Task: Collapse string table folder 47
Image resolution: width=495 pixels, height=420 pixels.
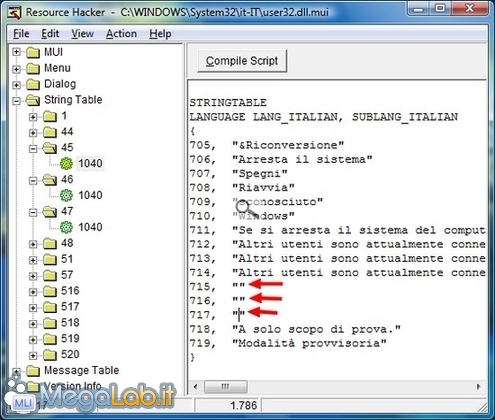Action: click(x=33, y=212)
